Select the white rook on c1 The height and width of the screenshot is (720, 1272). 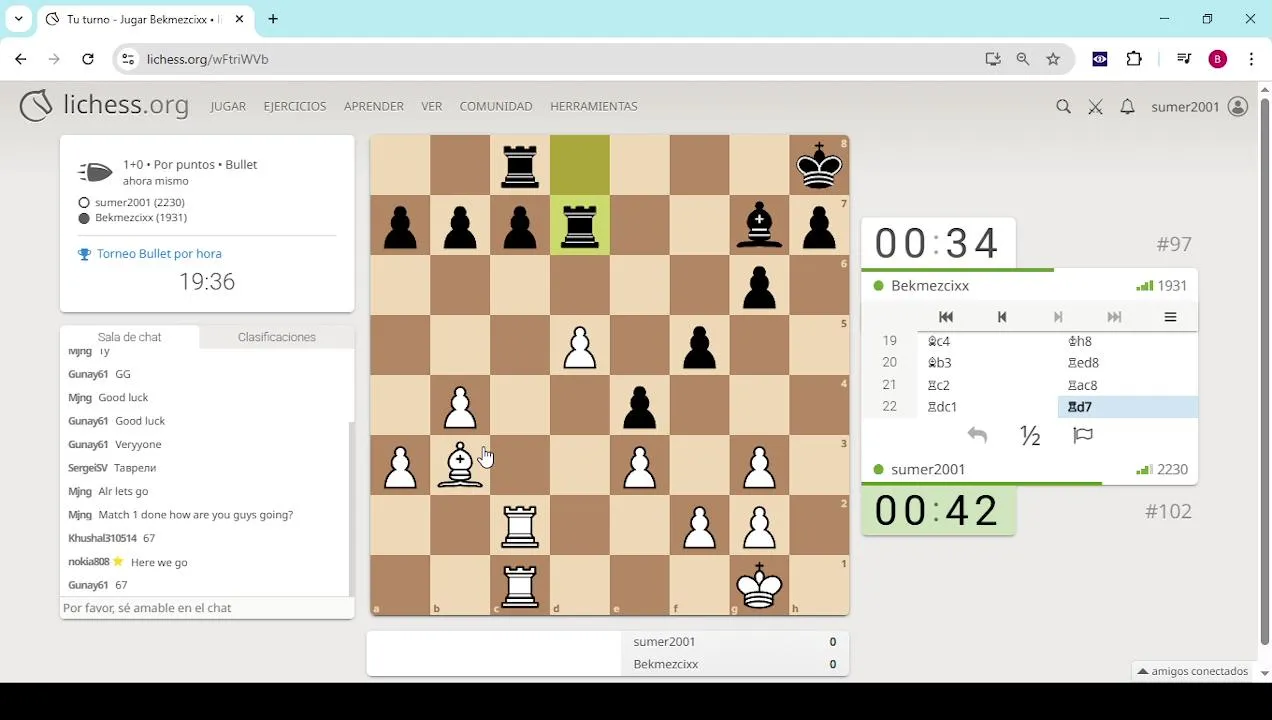click(x=520, y=585)
